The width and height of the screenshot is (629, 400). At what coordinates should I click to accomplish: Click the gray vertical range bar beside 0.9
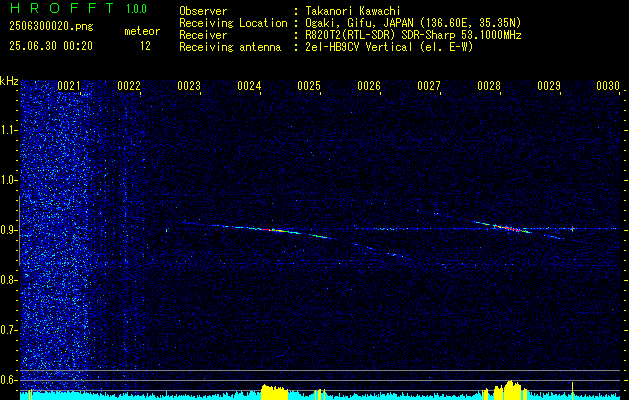(19, 231)
